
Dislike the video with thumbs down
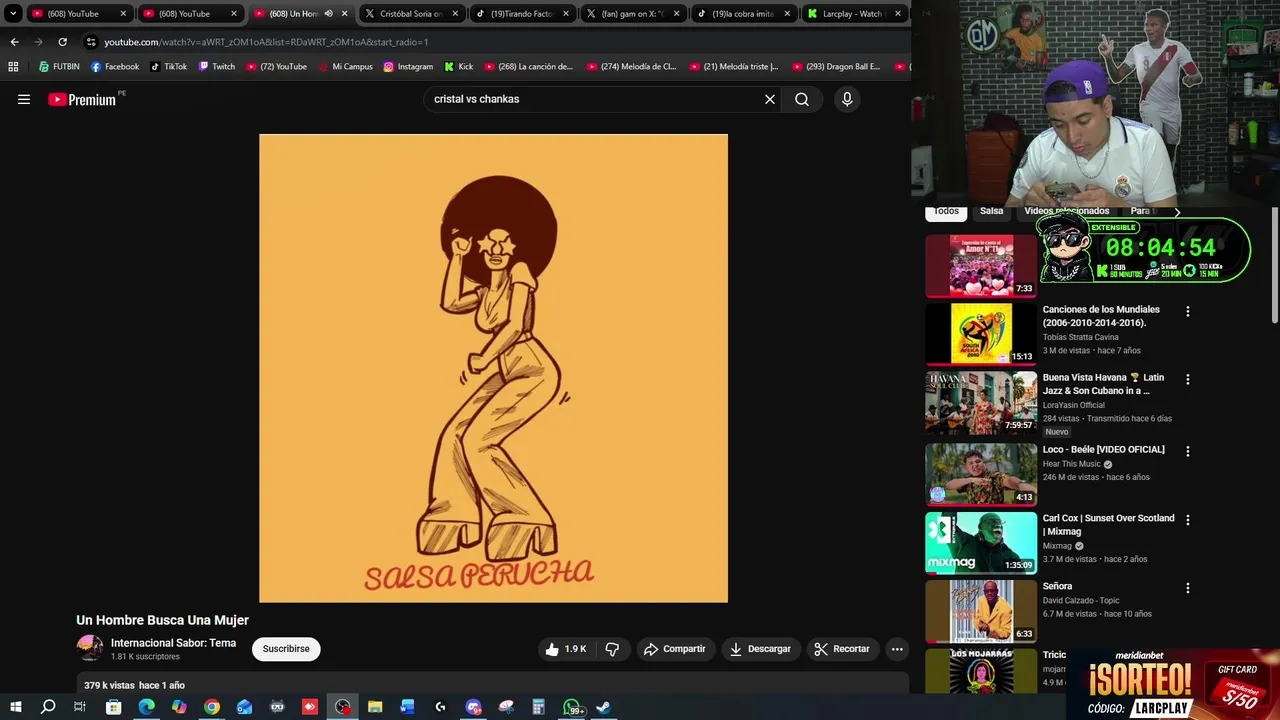[x=612, y=649]
